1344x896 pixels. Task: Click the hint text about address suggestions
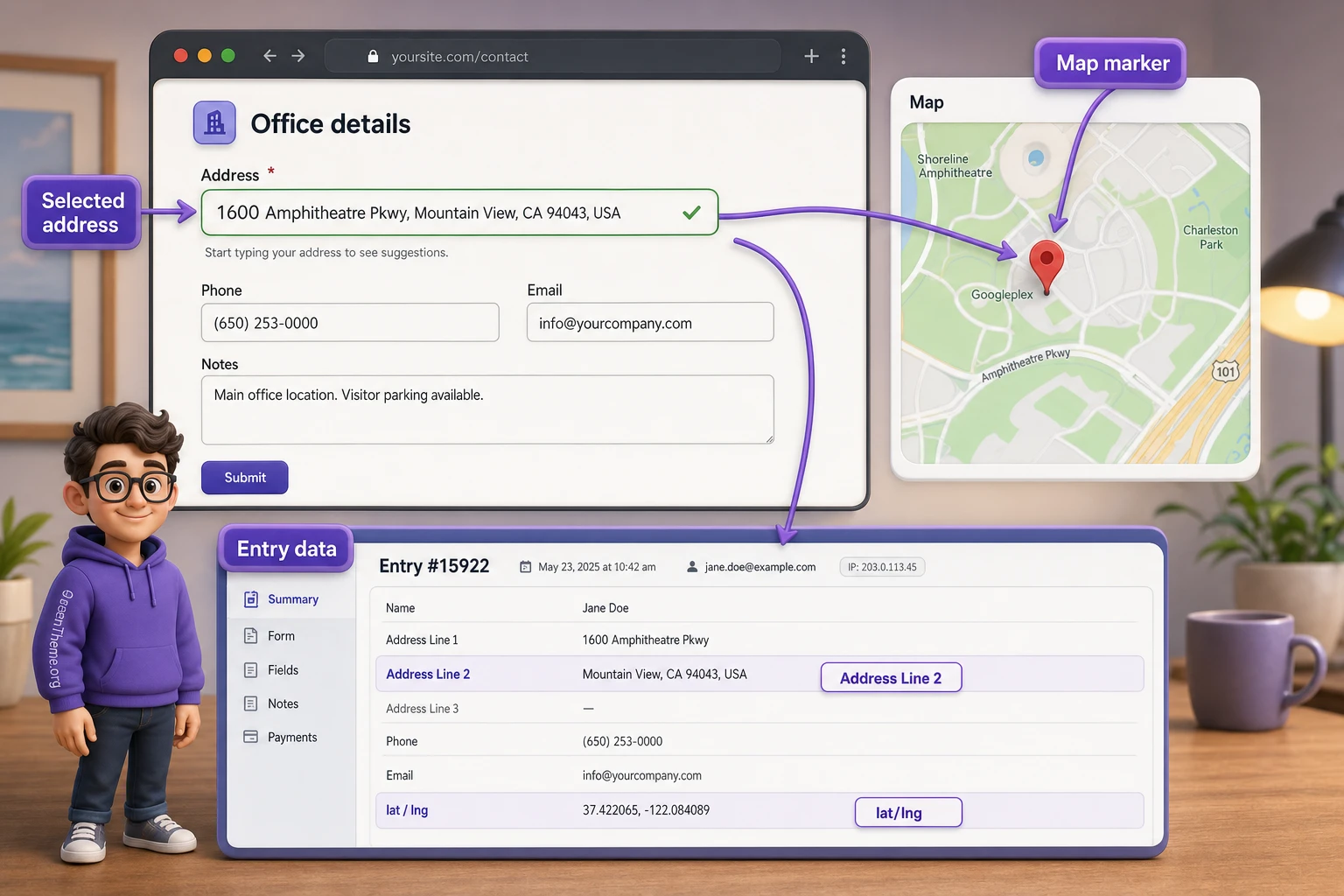(x=326, y=253)
